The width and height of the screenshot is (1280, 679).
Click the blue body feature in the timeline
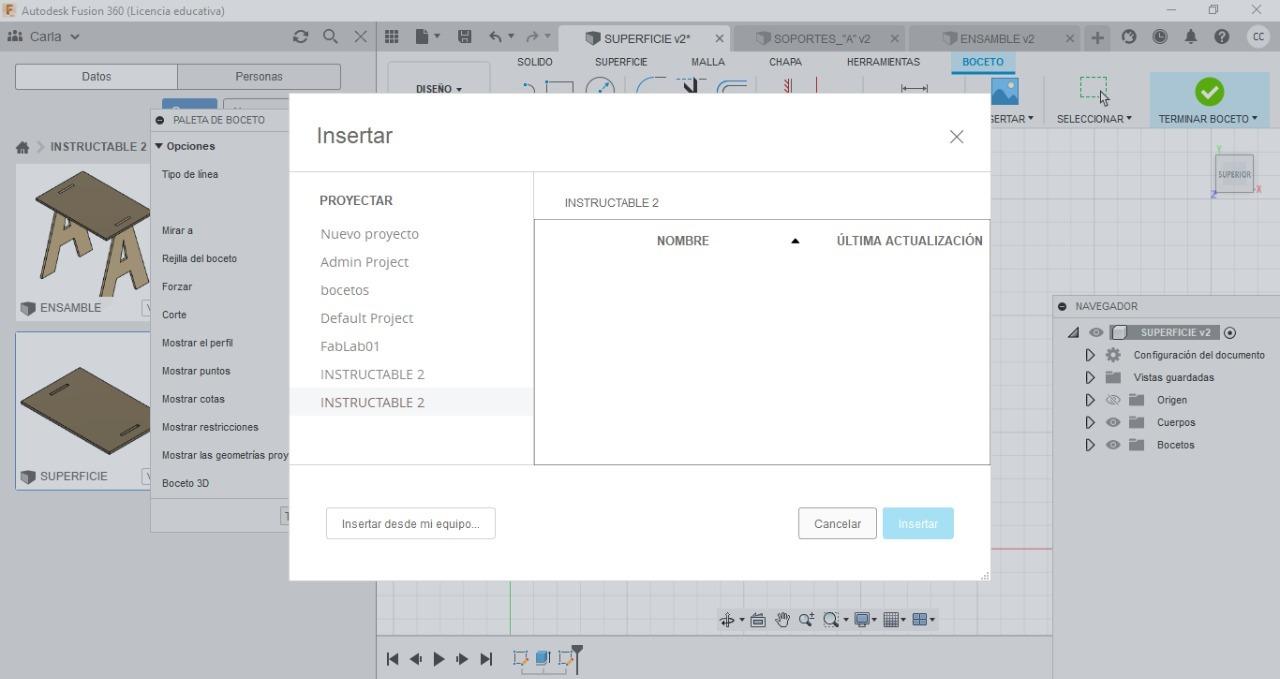pyautogui.click(x=543, y=658)
